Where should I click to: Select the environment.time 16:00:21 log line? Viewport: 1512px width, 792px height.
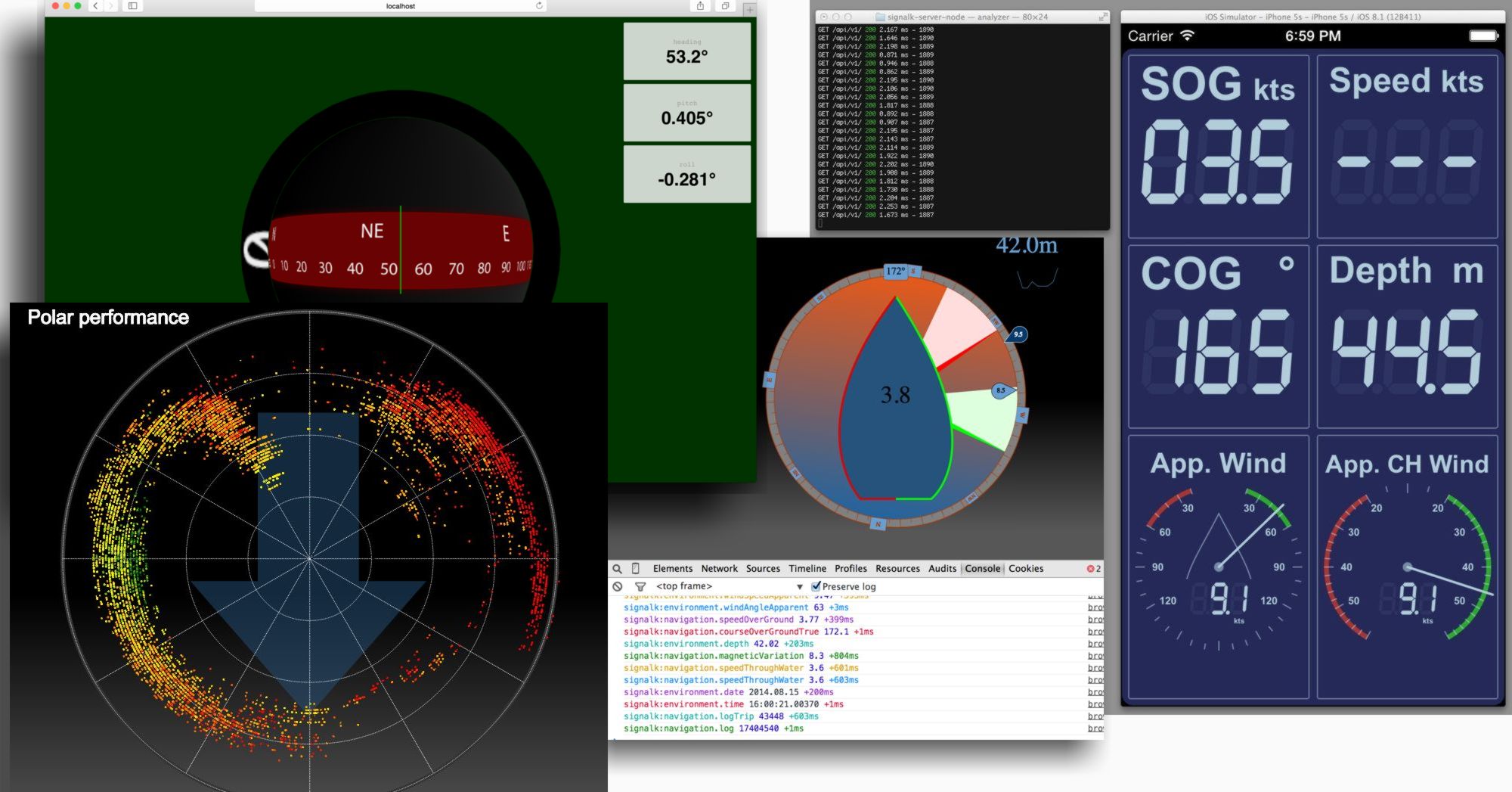coord(854,704)
